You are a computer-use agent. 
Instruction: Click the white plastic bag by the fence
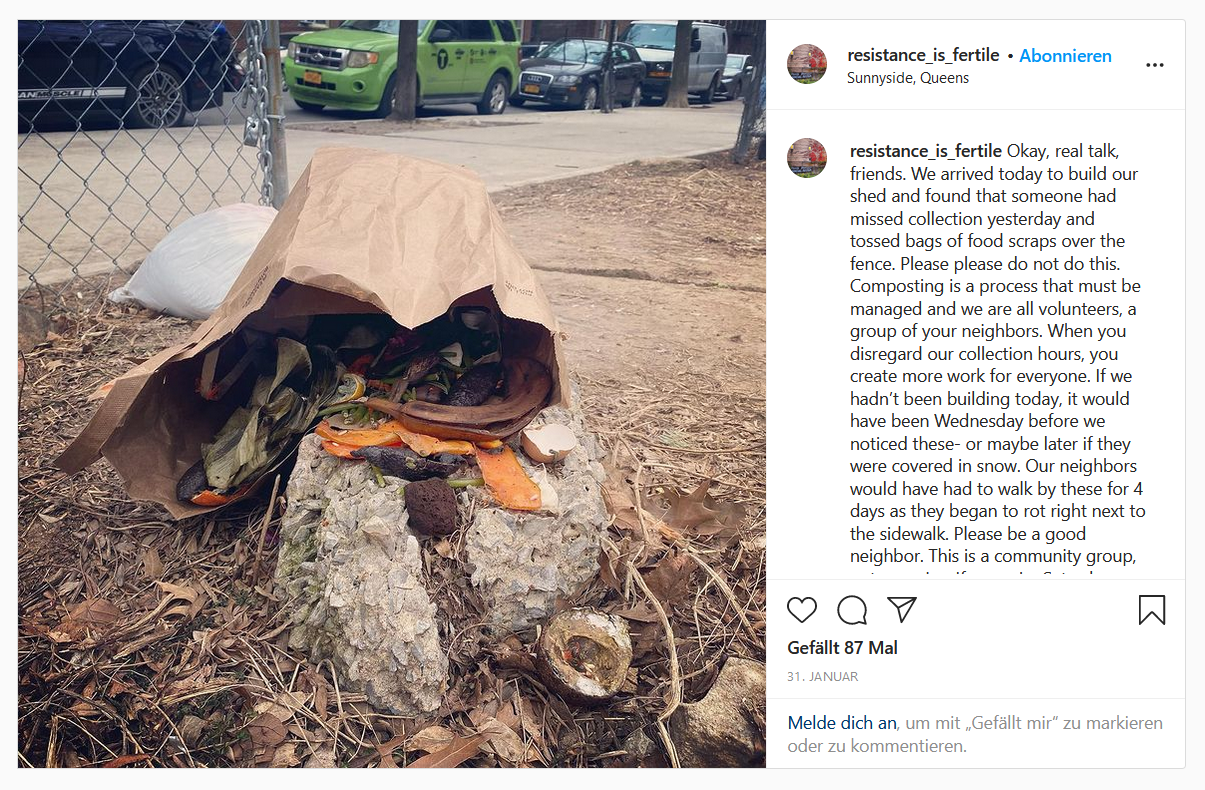point(195,260)
